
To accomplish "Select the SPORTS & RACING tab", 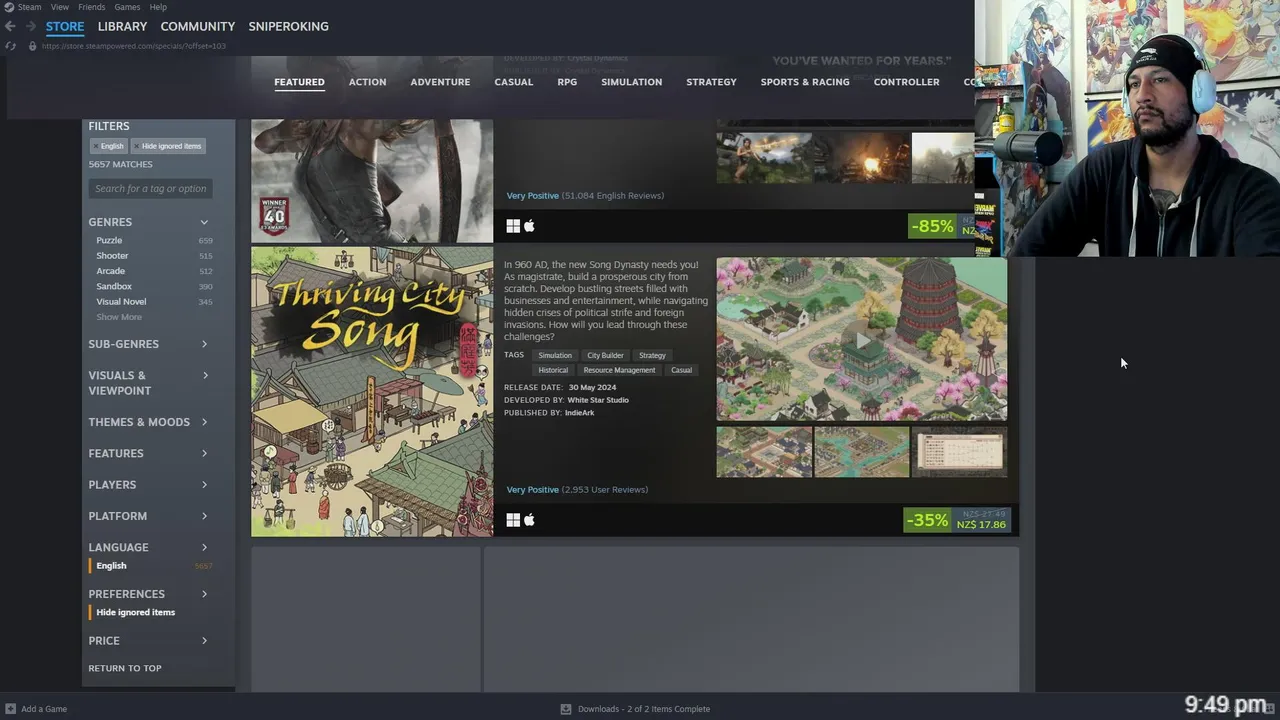I will (805, 82).
